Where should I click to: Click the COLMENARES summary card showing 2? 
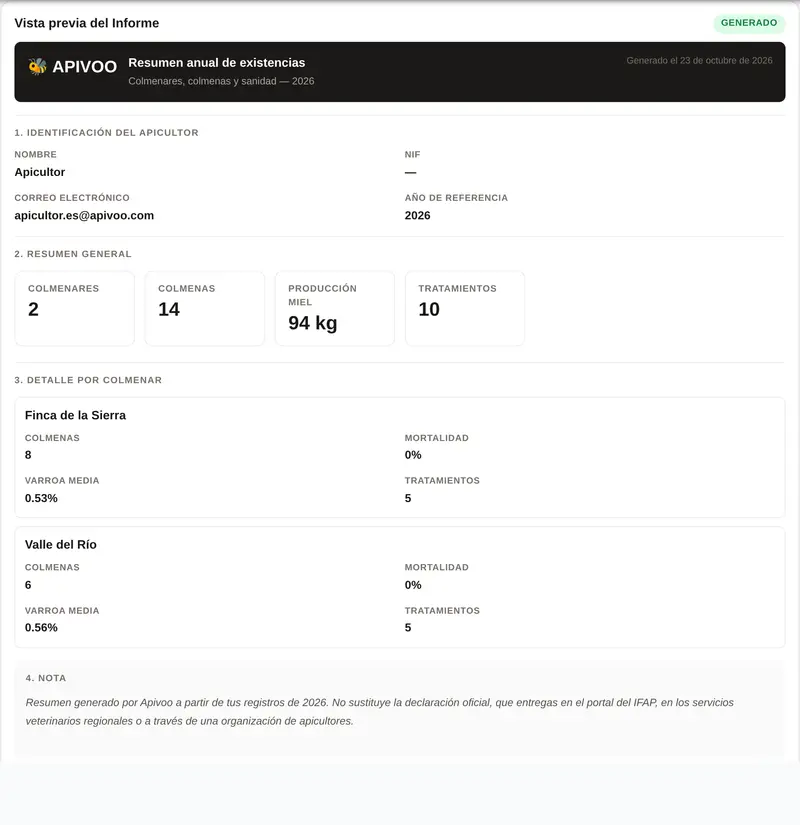point(75,308)
